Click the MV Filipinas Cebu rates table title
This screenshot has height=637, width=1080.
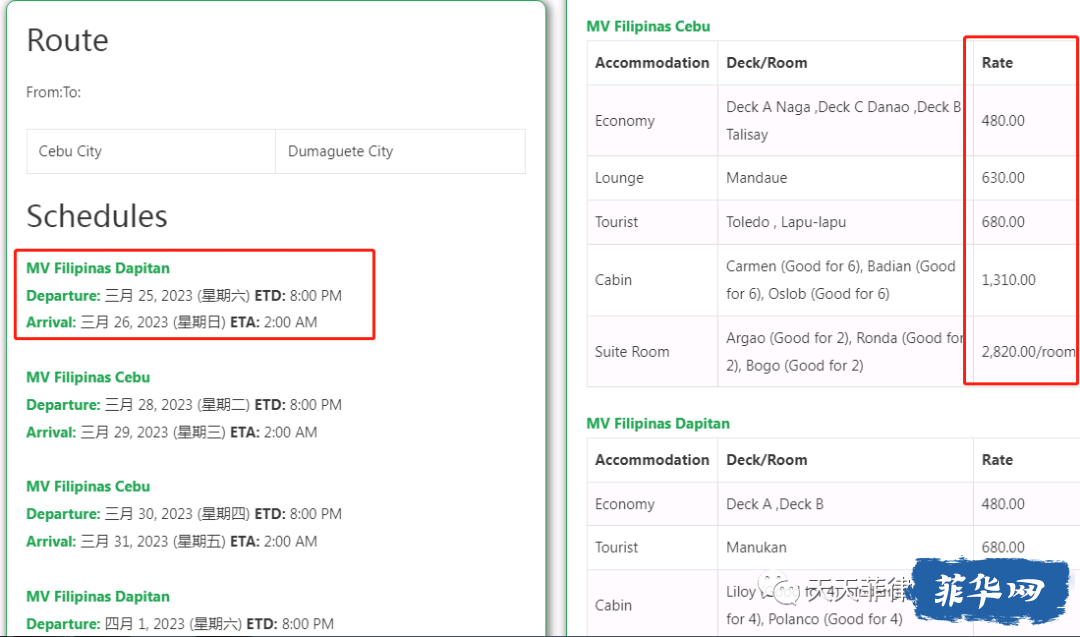click(x=648, y=26)
